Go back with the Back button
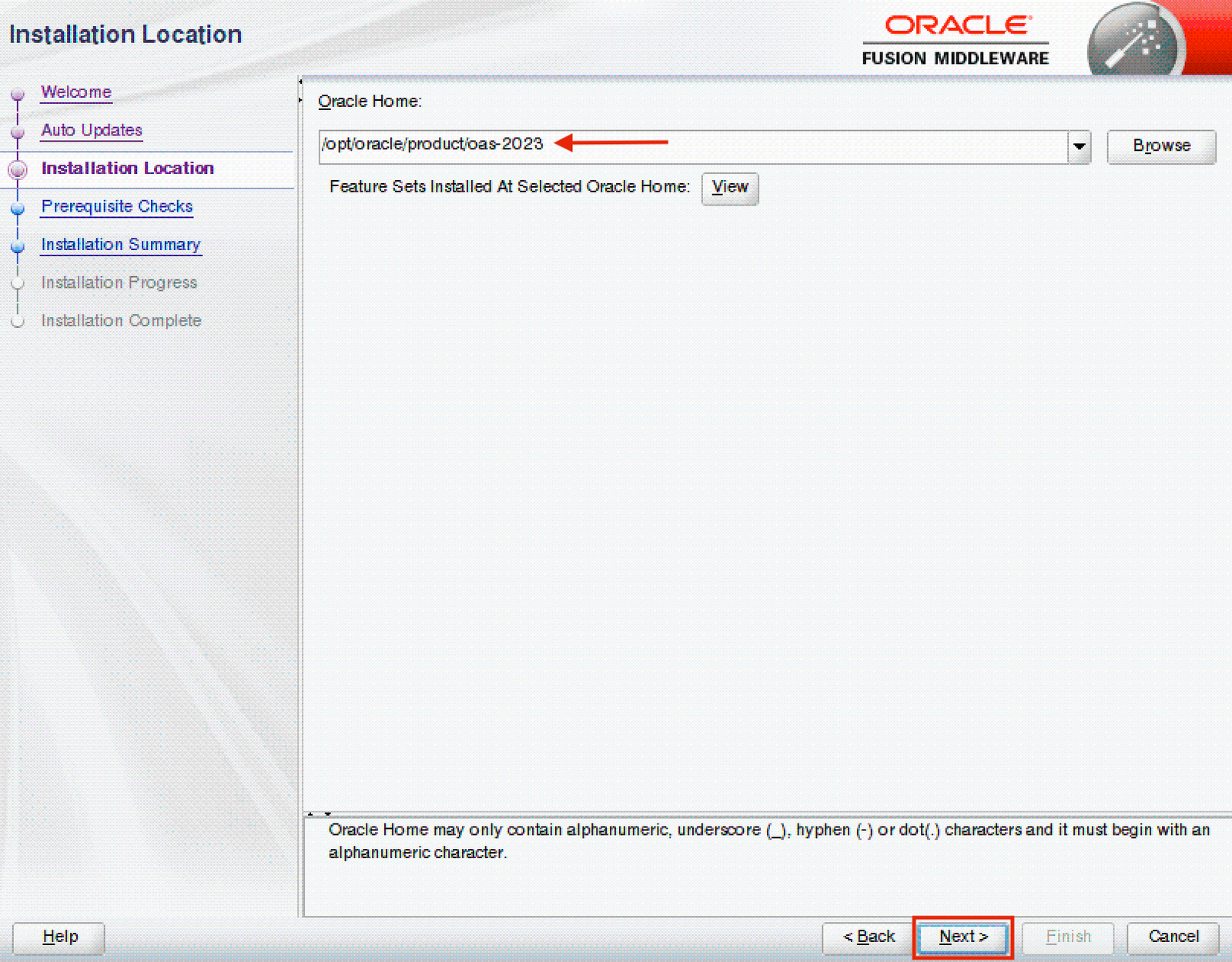Viewport: 1232px width, 962px height. tap(869, 937)
